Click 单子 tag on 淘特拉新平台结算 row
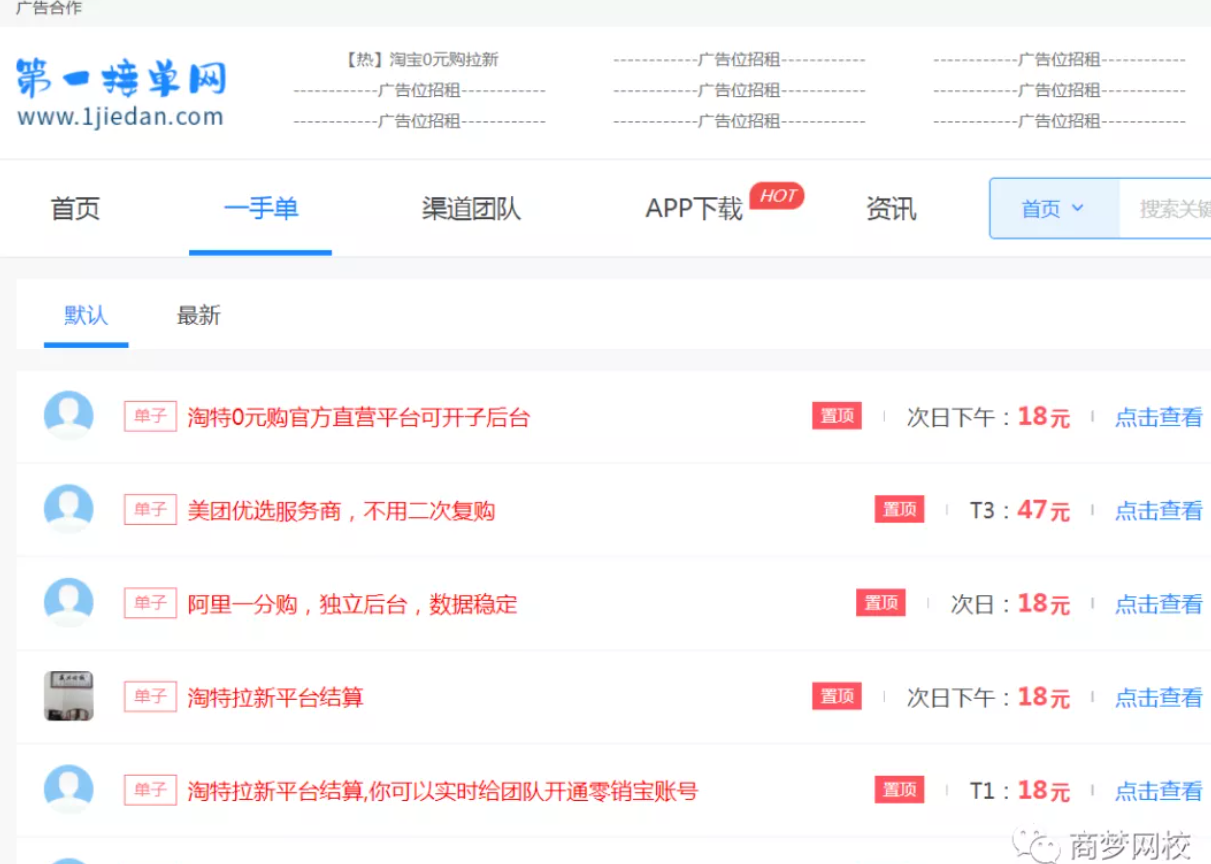This screenshot has height=864, width=1211. tap(150, 697)
